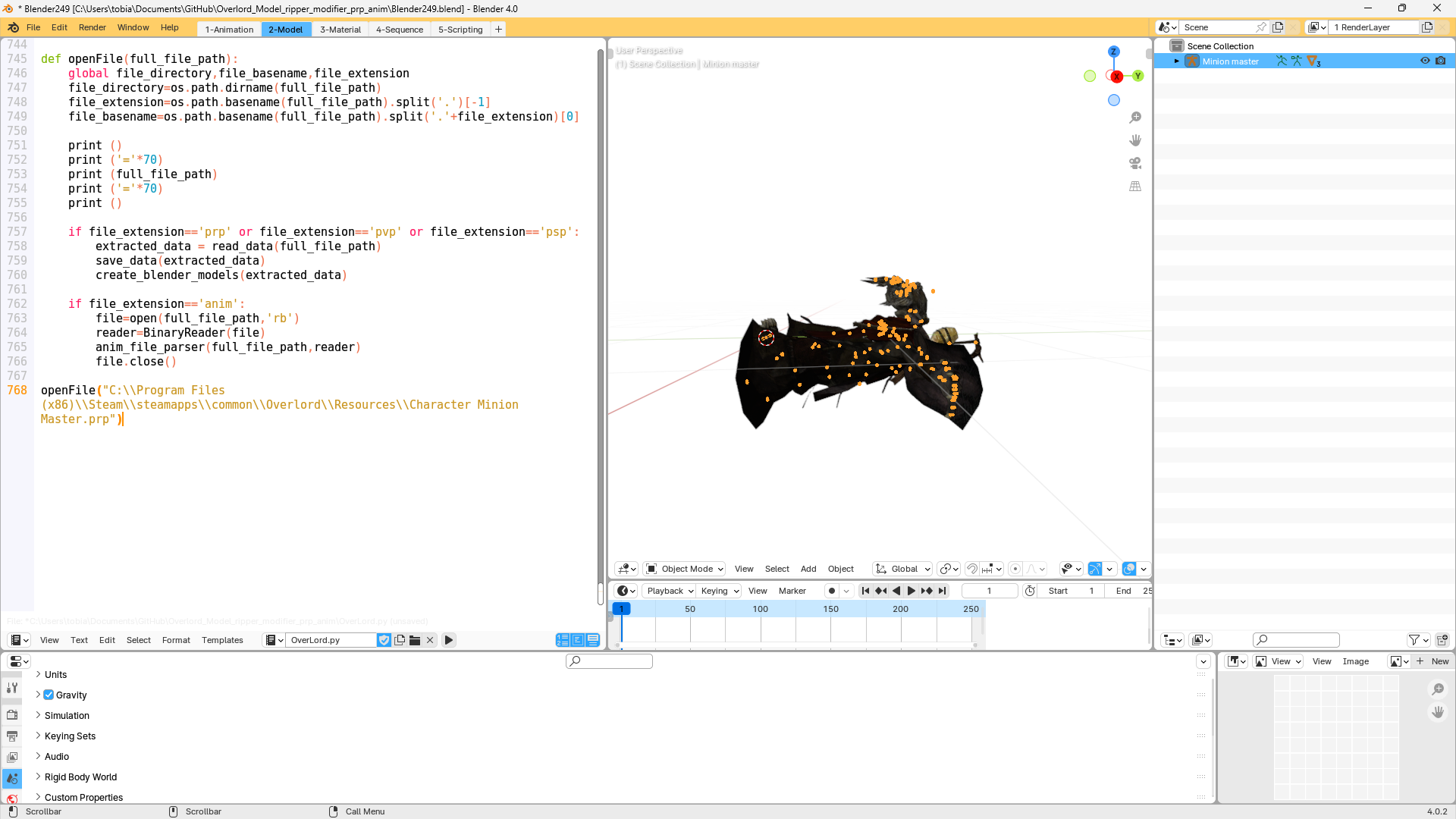The height and width of the screenshot is (819, 1456).
Task: Uncheck the Gravity checkbox
Action: (x=49, y=695)
